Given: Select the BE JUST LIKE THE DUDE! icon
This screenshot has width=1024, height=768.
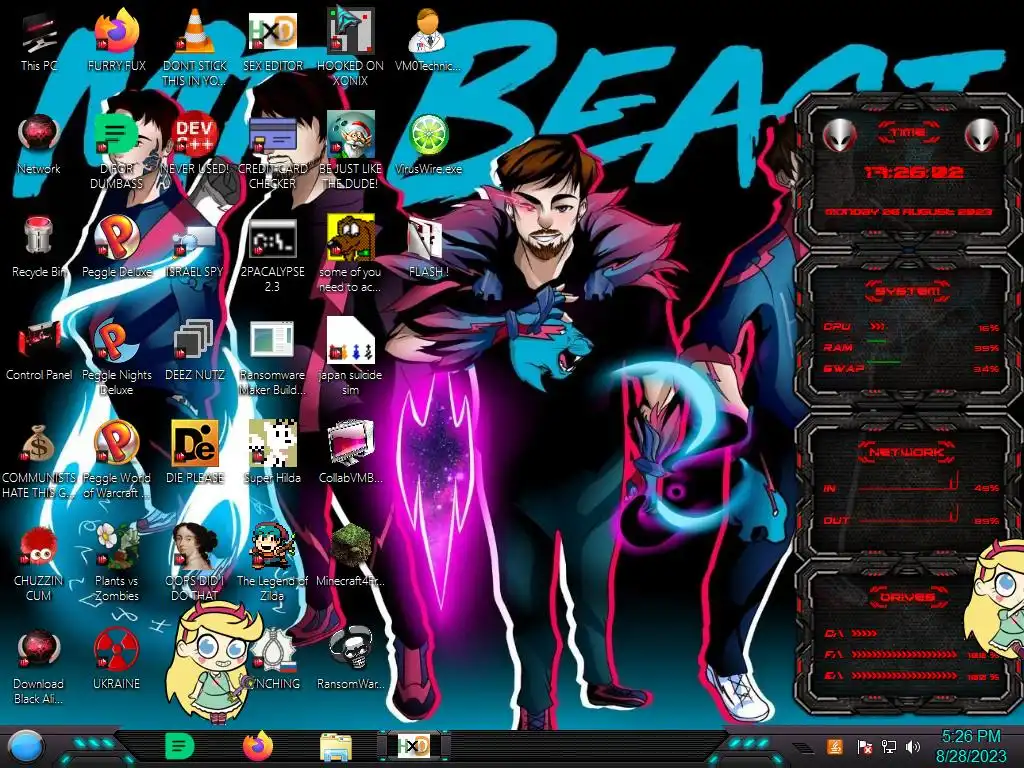Looking at the screenshot, I should 350,152.
